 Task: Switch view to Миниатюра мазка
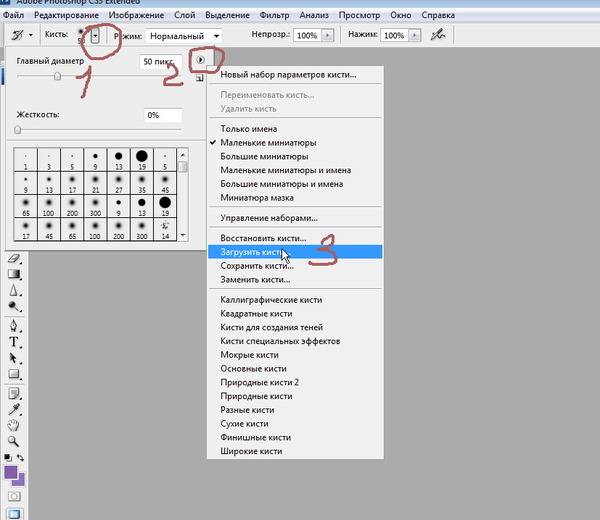pos(295,197)
